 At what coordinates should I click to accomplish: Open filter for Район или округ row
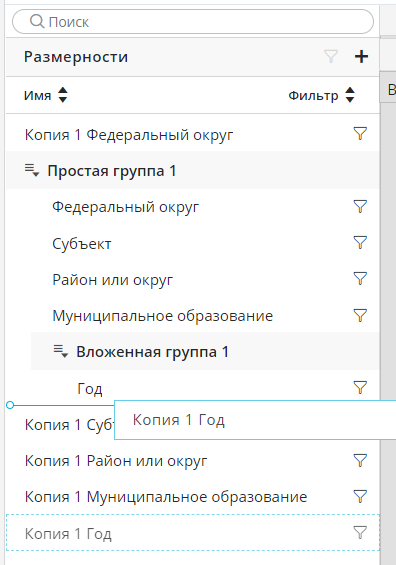click(360, 279)
